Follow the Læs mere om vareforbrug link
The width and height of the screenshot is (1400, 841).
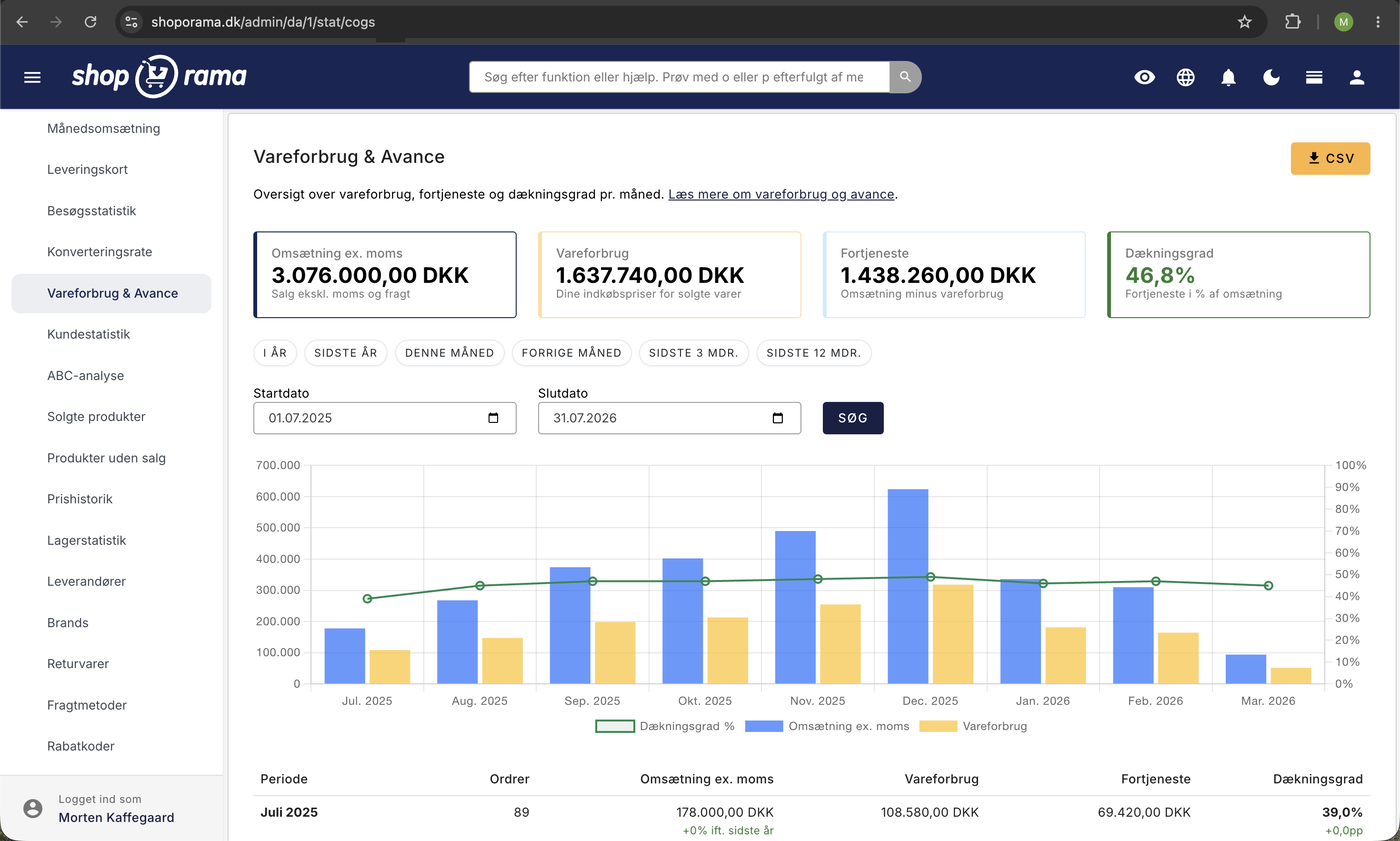[x=781, y=194]
